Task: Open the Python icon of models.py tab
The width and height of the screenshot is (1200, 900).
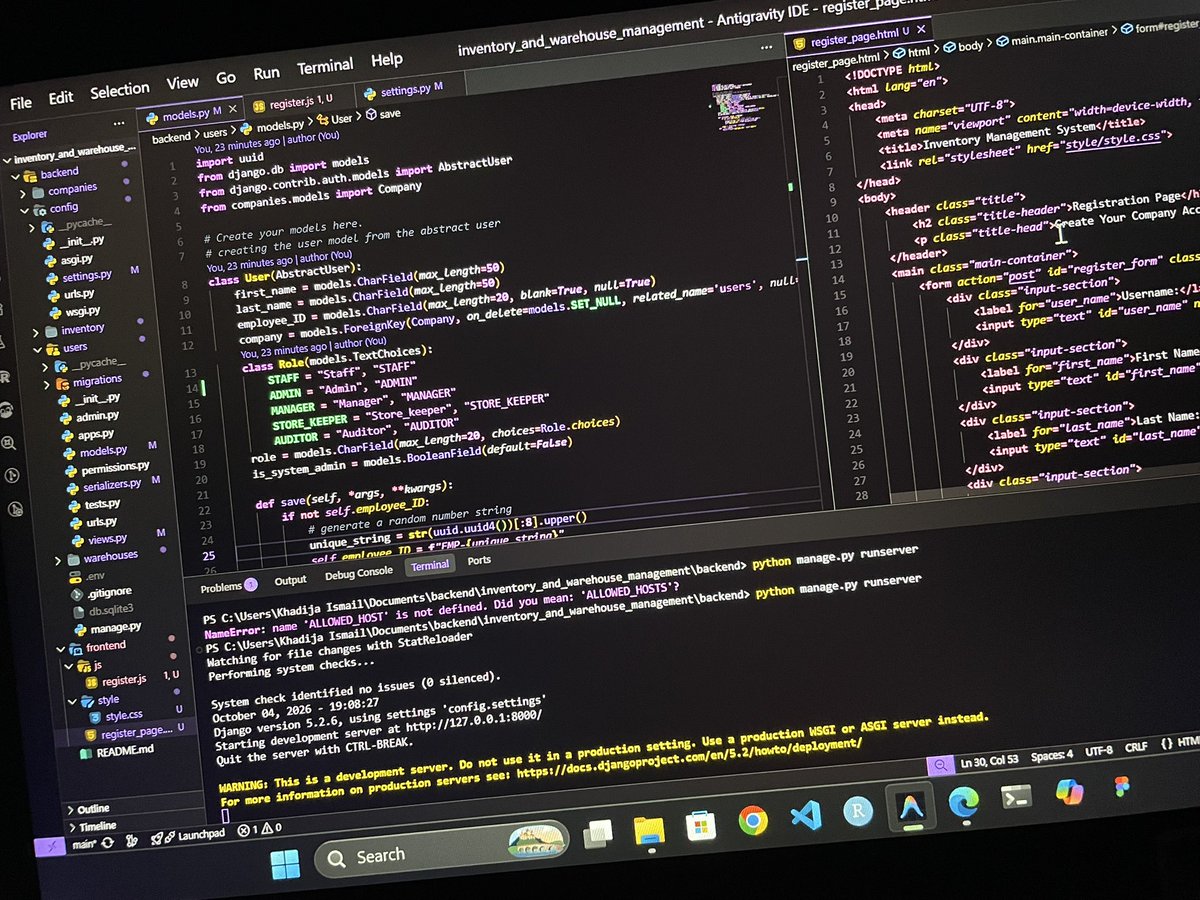Action: [x=152, y=117]
